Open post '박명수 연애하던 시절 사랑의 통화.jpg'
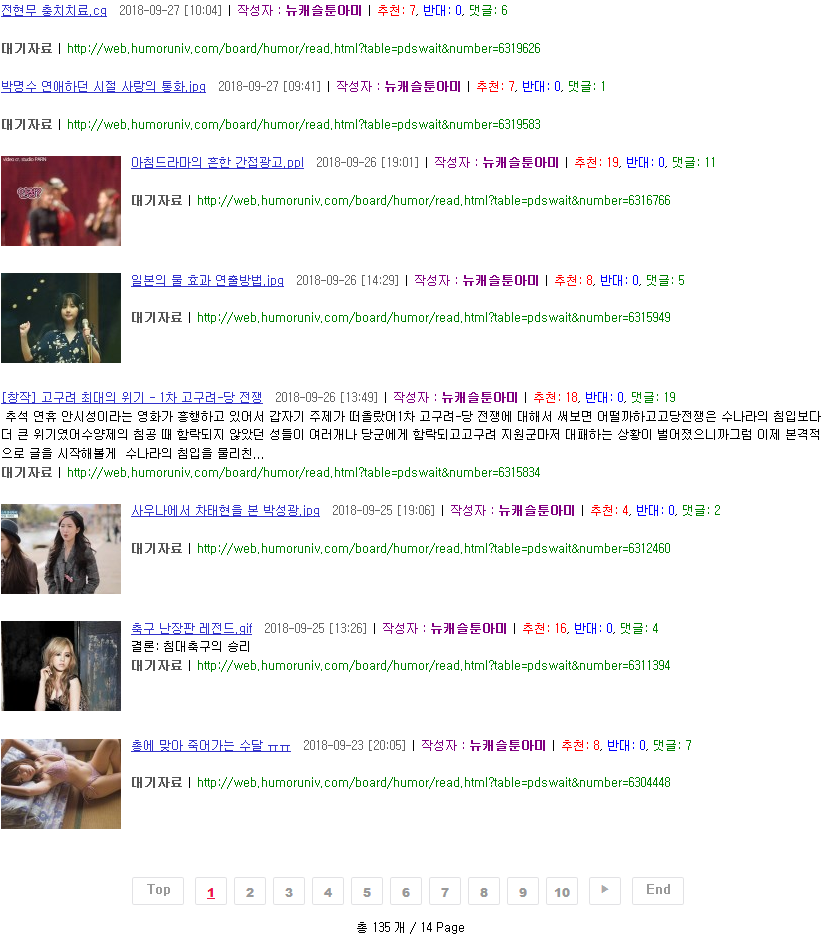Viewport: 833px width, 940px height. pyautogui.click(x=103, y=86)
